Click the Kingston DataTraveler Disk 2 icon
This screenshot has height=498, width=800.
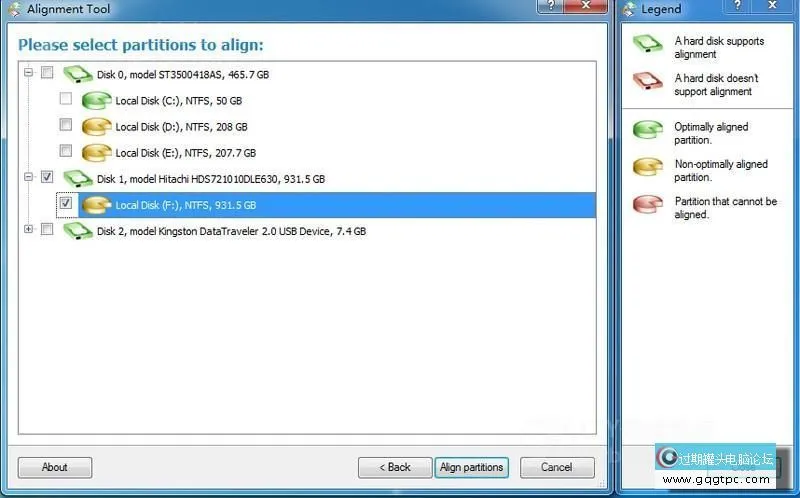point(78,231)
